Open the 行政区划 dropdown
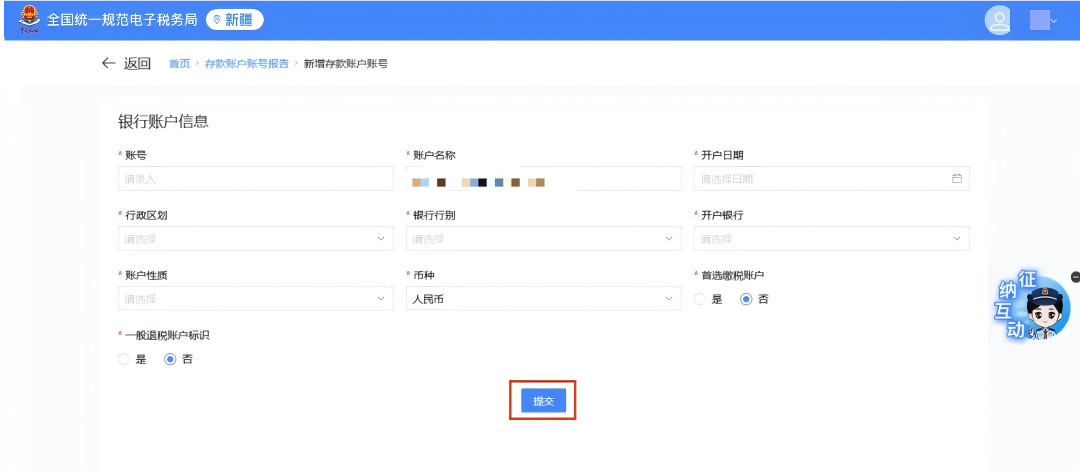The width and height of the screenshot is (1080, 474). (x=256, y=238)
